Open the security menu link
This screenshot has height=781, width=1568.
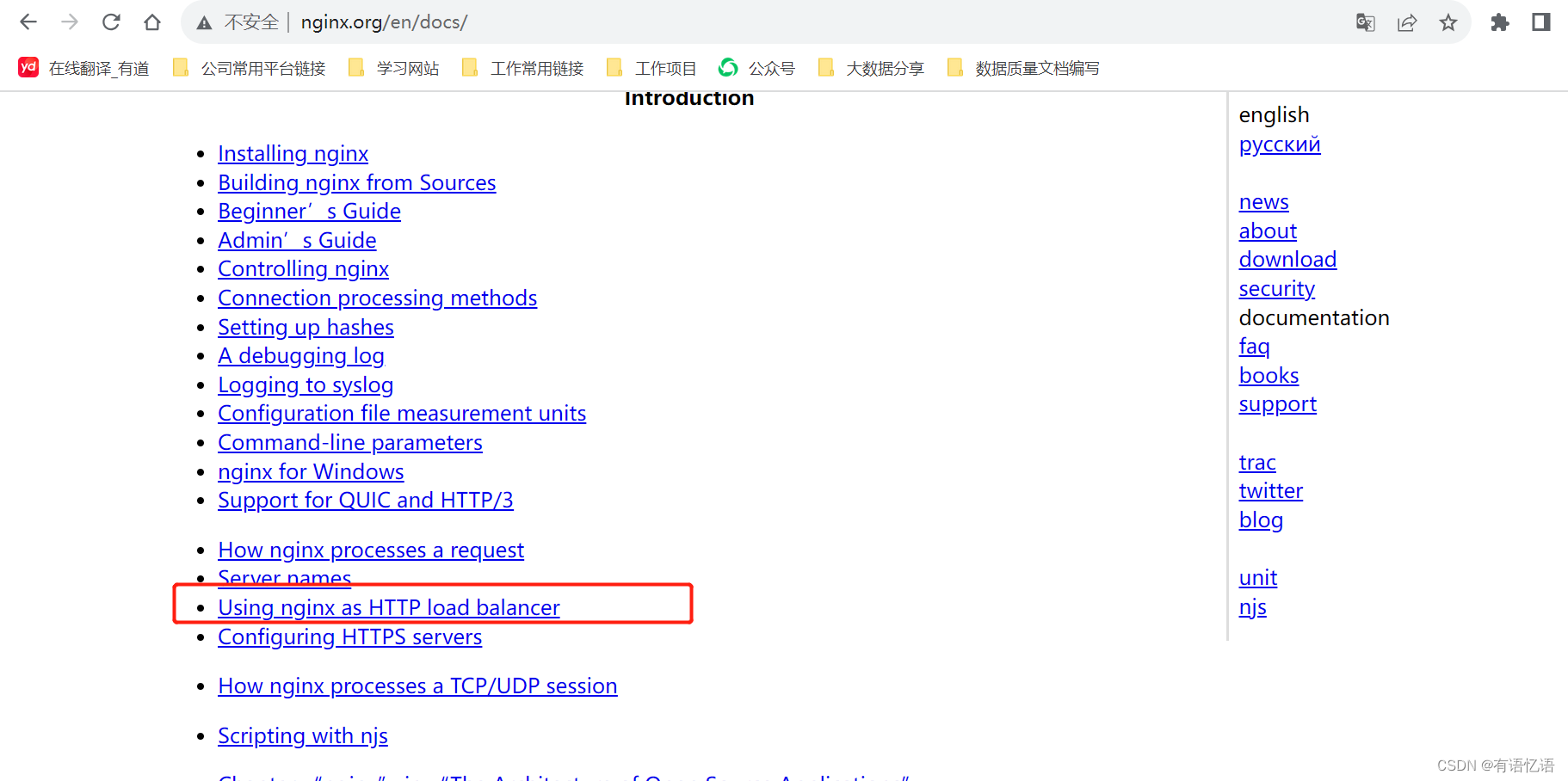click(x=1277, y=289)
